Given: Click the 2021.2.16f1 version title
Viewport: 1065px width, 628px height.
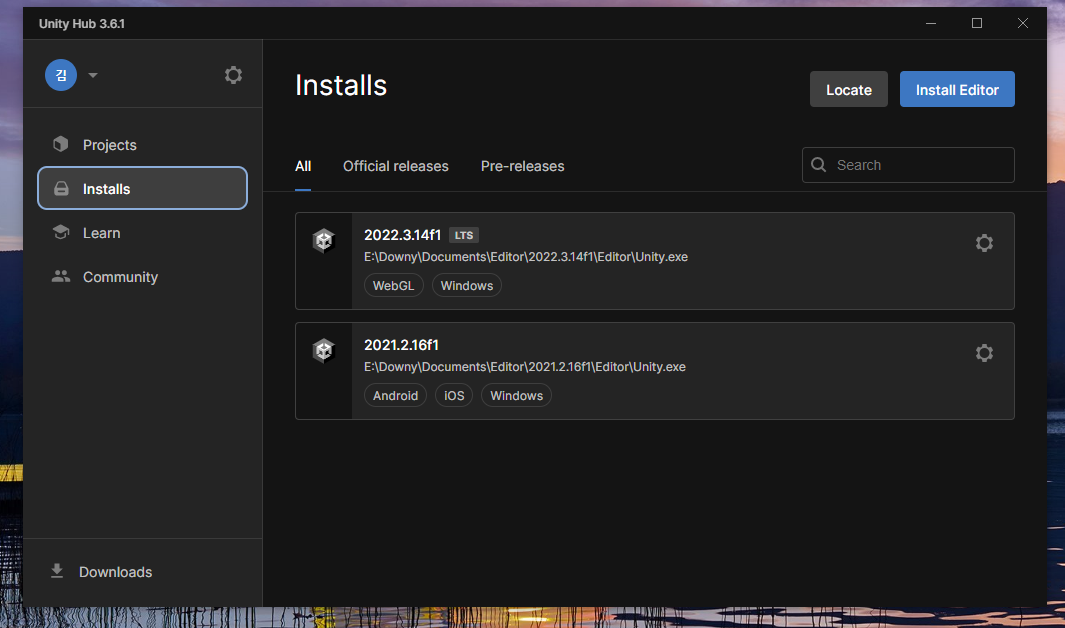Looking at the screenshot, I should (x=401, y=345).
